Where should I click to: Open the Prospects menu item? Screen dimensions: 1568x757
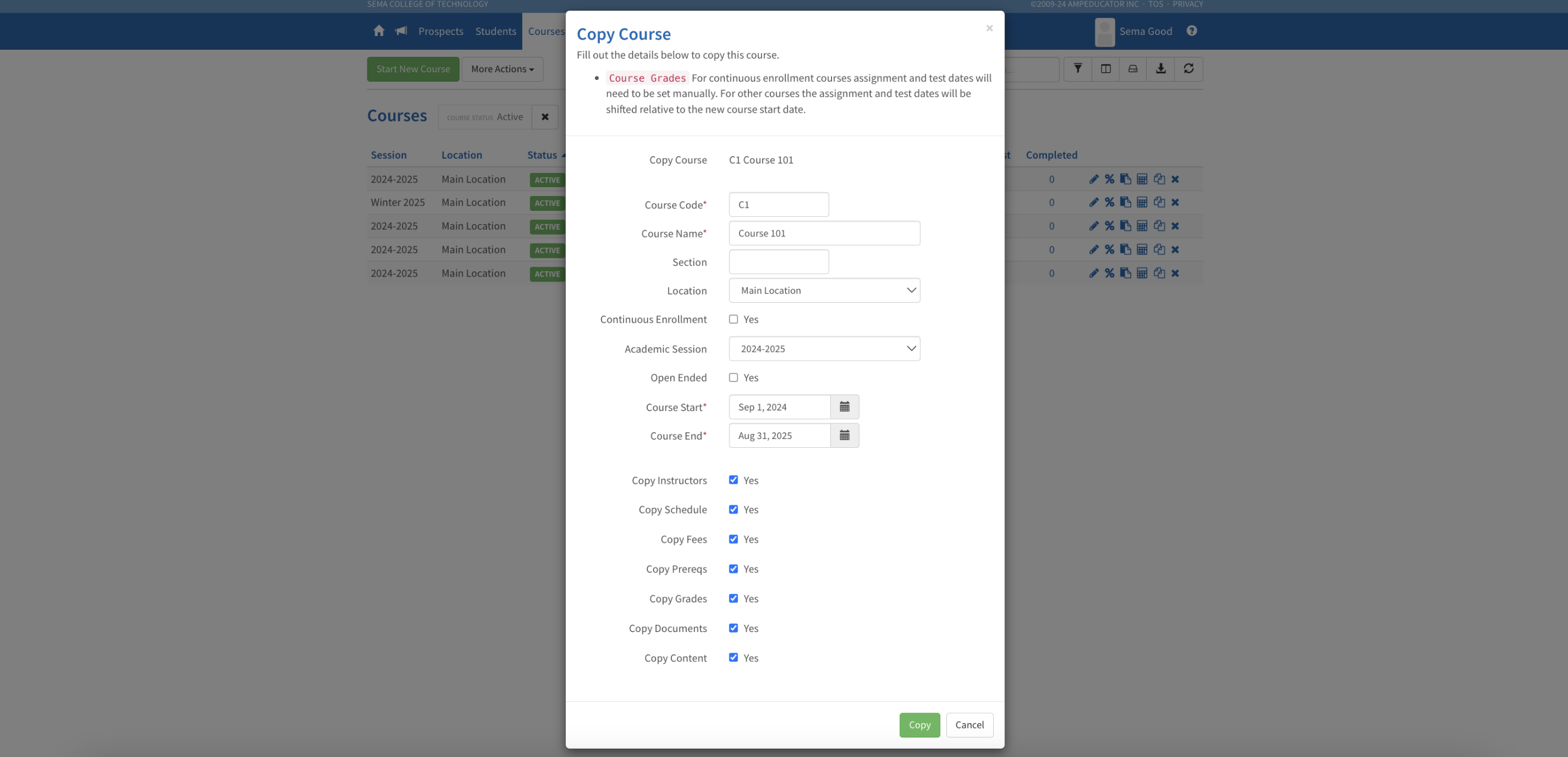441,31
